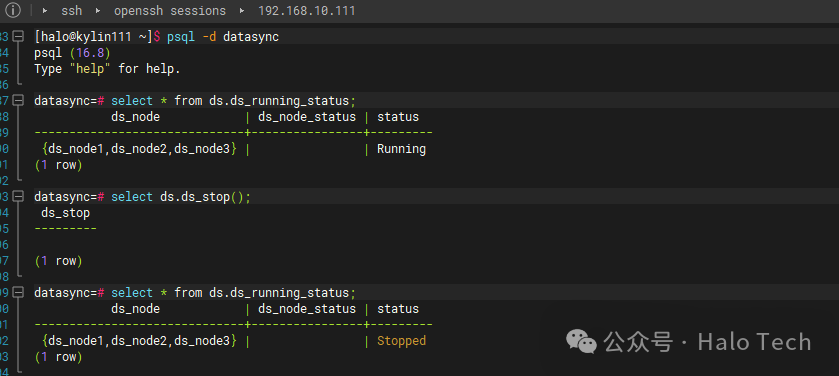This screenshot has height=376, width=839.
Task: Click the ds_node_status header above the Running row
Action: (307, 117)
